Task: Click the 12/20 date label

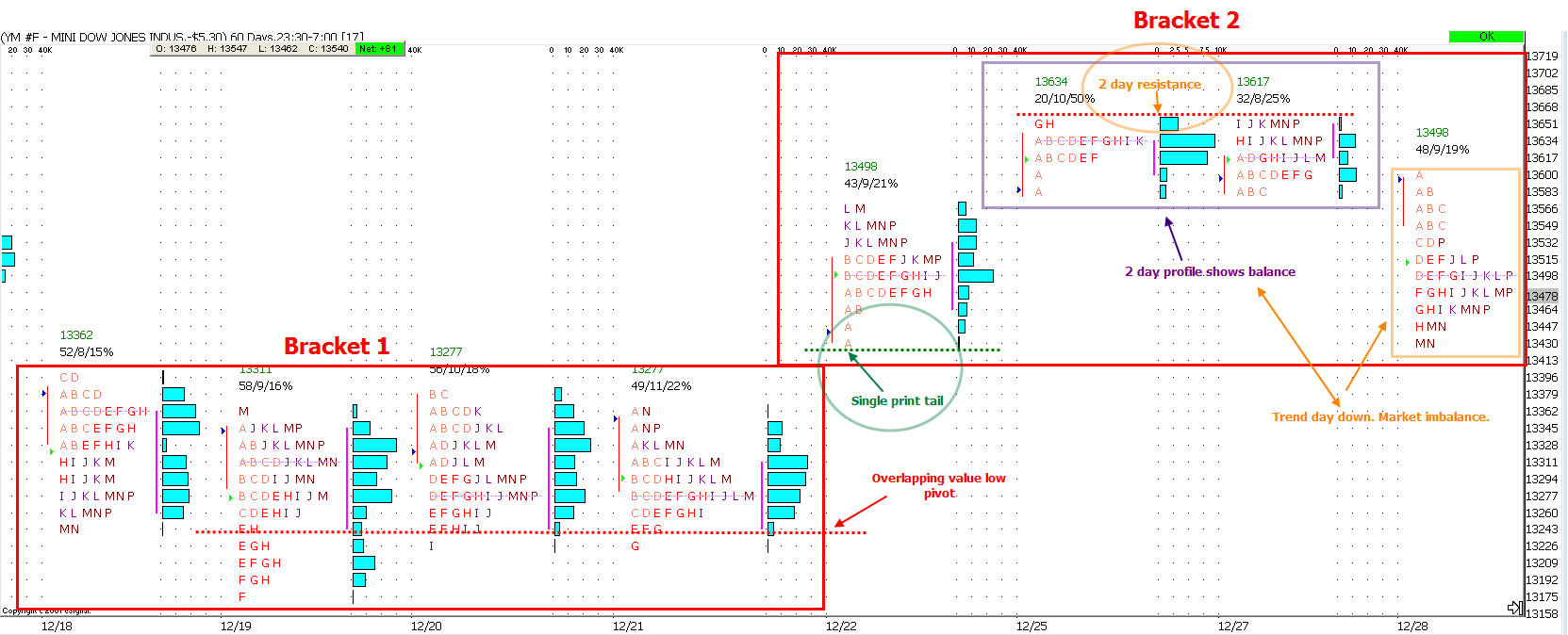Action: click(426, 626)
